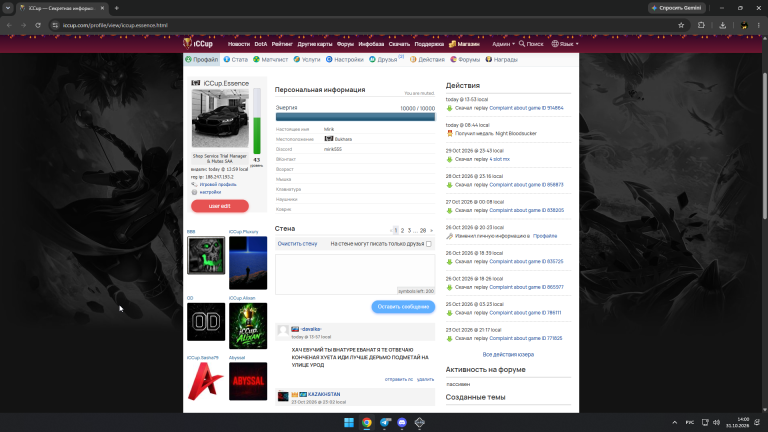The width and height of the screenshot is (768, 432).
Task: Open KAZAKHSTAN user profile link
Action: [x=324, y=394]
